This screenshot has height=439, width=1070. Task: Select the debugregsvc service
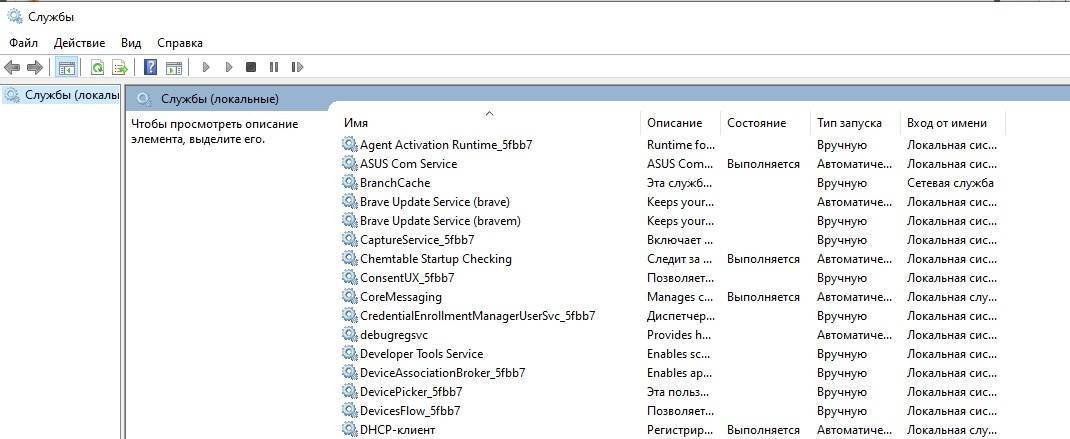pos(394,335)
